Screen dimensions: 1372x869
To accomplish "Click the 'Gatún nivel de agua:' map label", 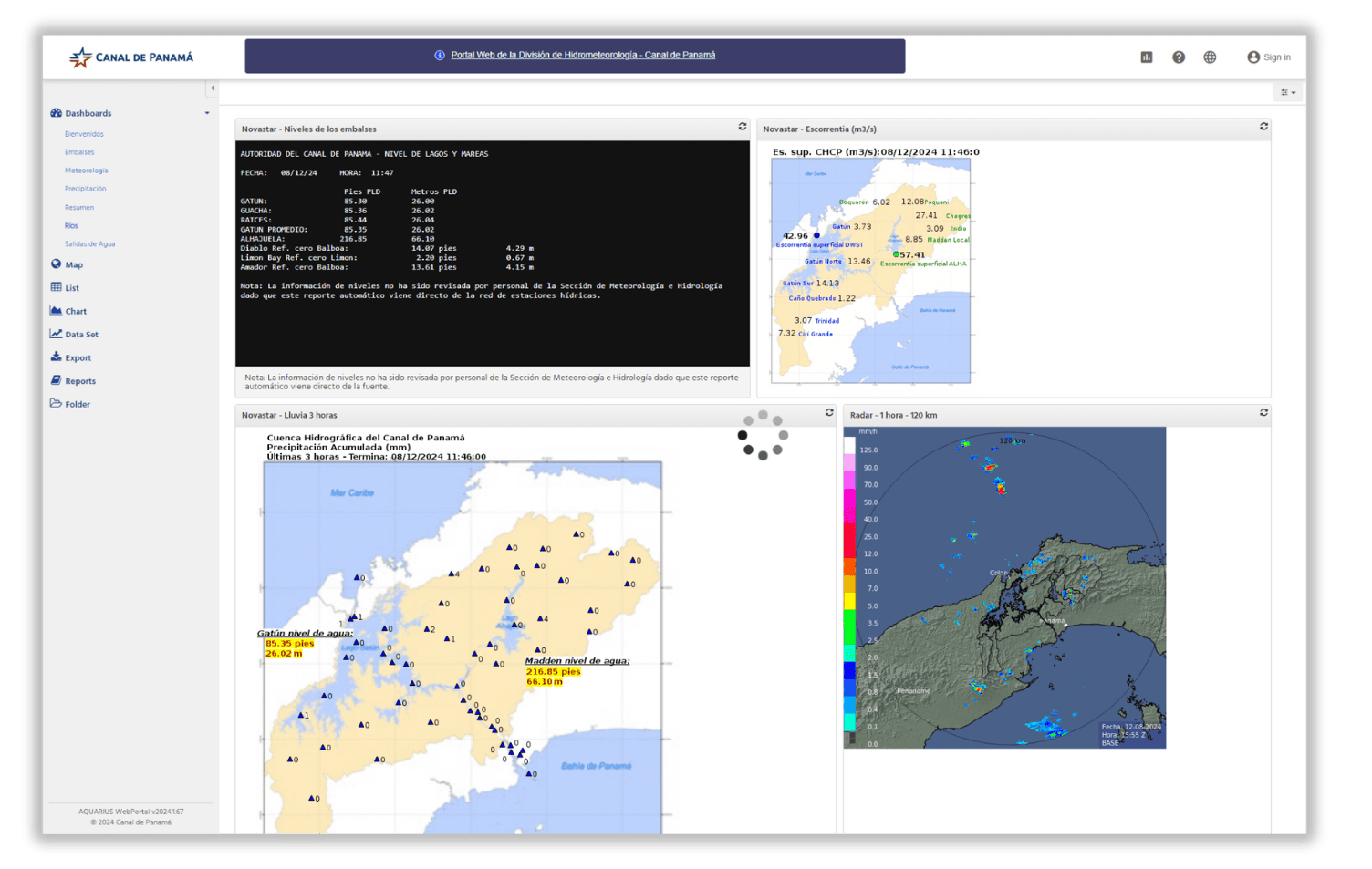I will 305,633.
